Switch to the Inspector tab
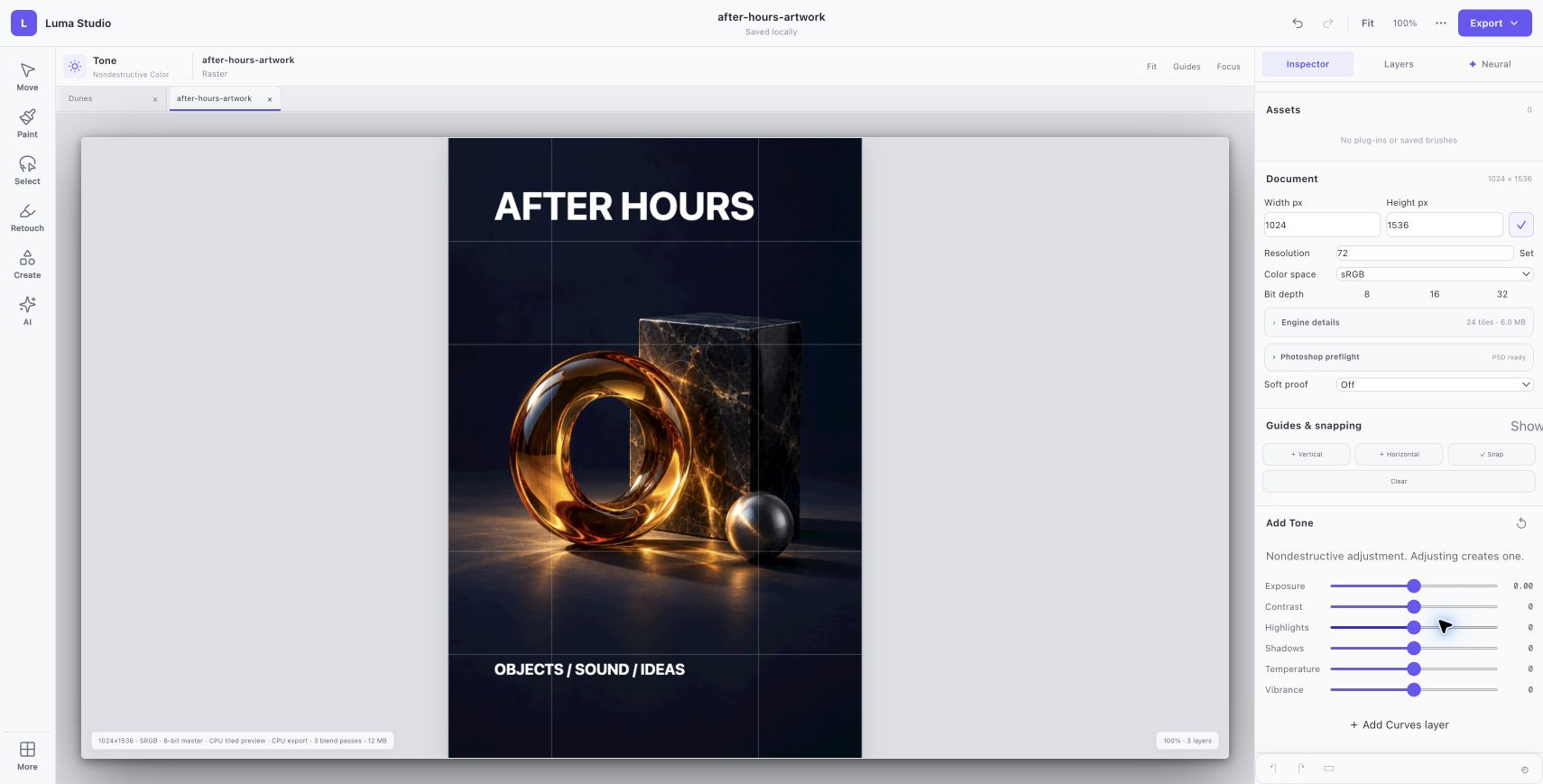Screen dimensions: 1543x784 pos(1307,64)
